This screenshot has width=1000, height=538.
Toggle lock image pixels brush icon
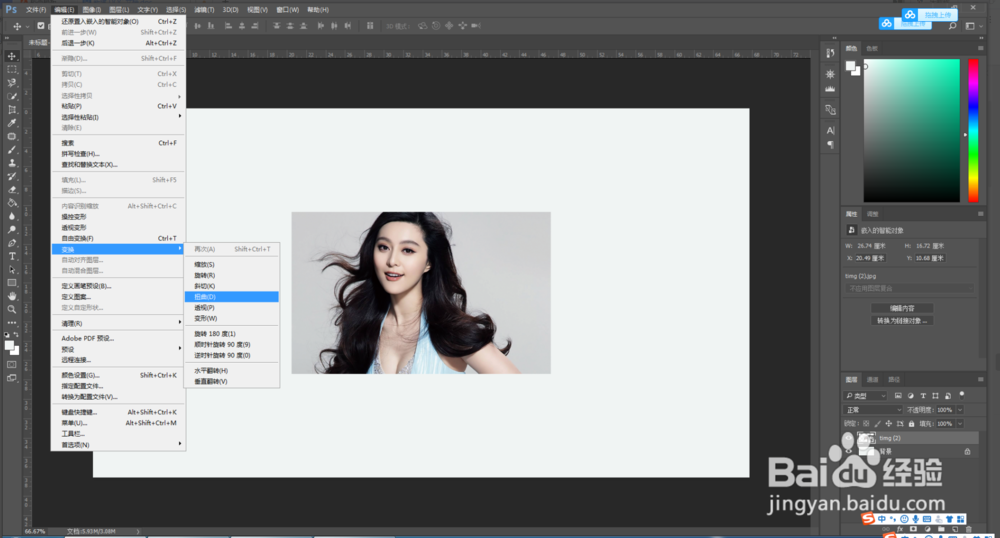coord(878,423)
